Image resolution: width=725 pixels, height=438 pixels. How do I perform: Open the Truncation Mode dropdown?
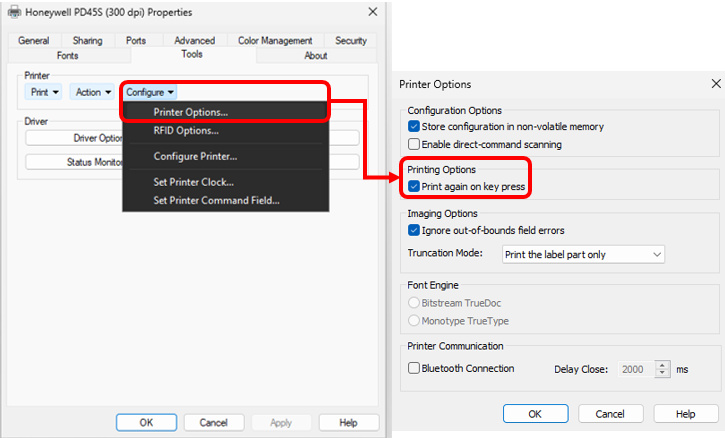pos(584,254)
